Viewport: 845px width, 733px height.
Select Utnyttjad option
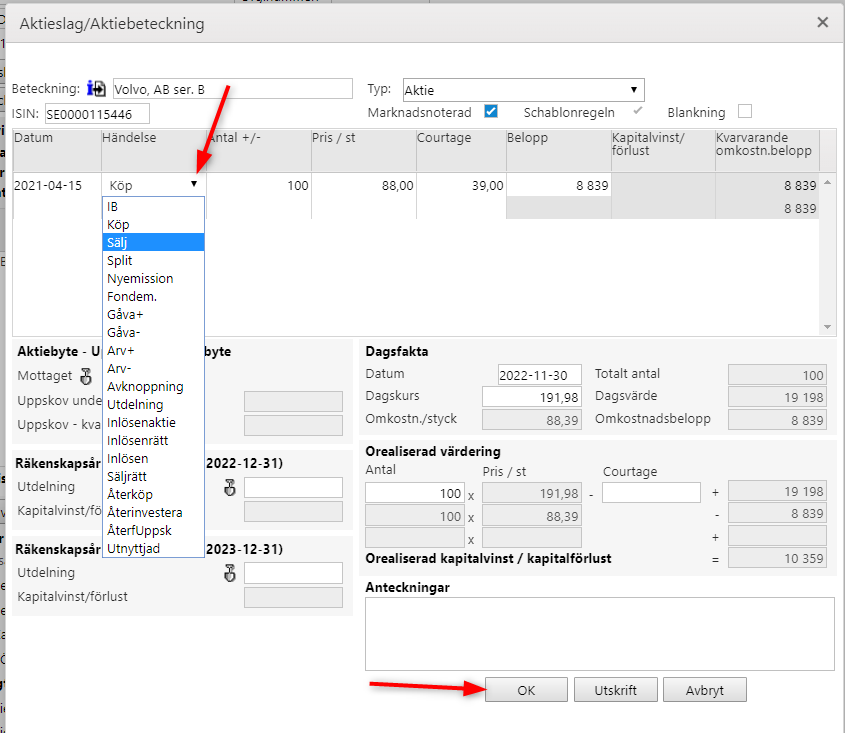[x=153, y=549]
